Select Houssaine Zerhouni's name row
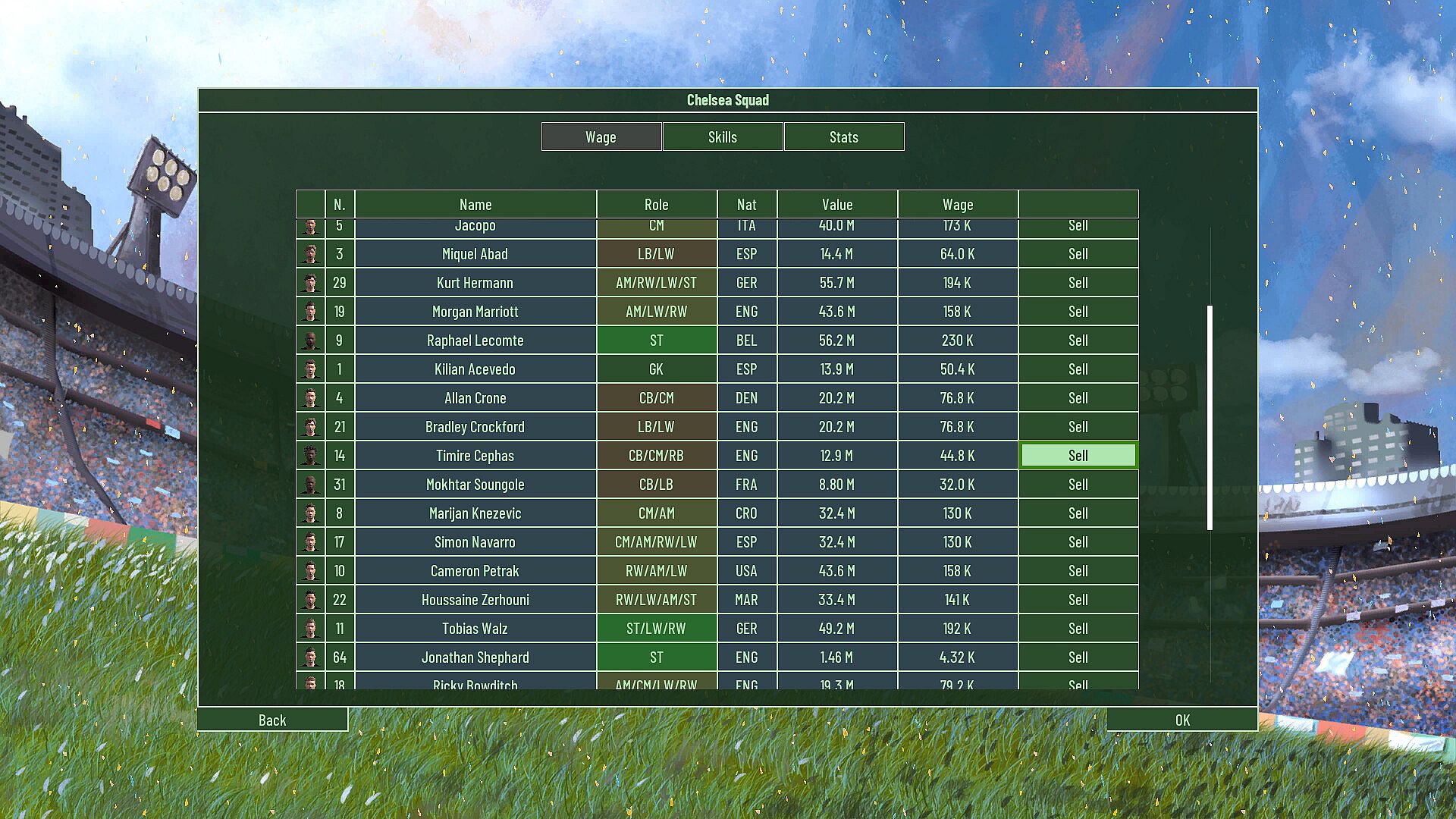 pyautogui.click(x=475, y=600)
